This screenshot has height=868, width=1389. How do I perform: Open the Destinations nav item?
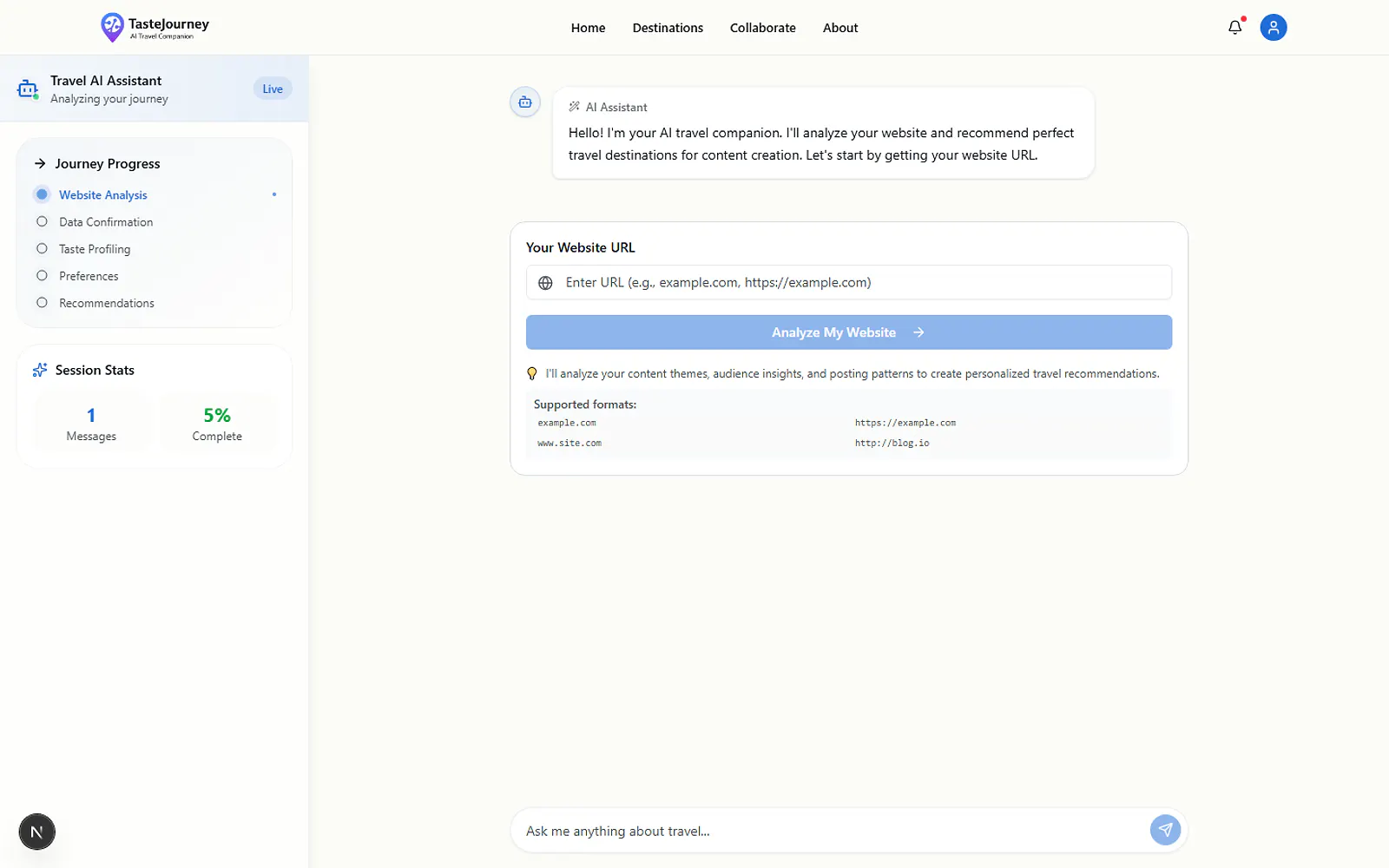point(668,28)
